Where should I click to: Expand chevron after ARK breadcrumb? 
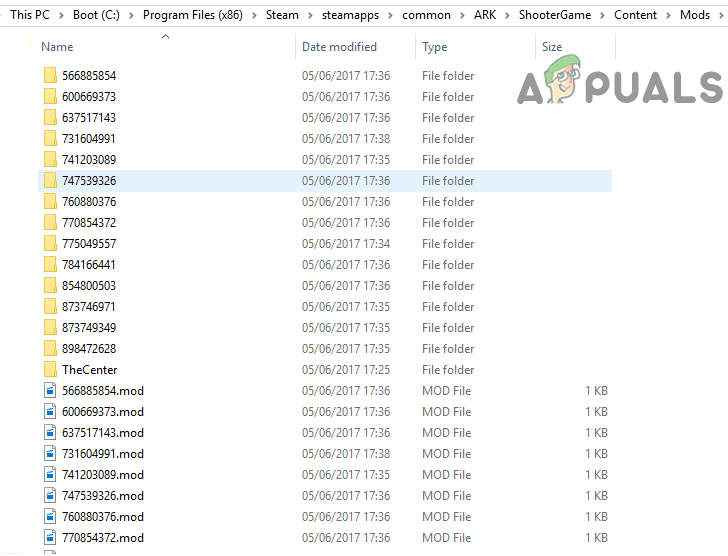507,15
